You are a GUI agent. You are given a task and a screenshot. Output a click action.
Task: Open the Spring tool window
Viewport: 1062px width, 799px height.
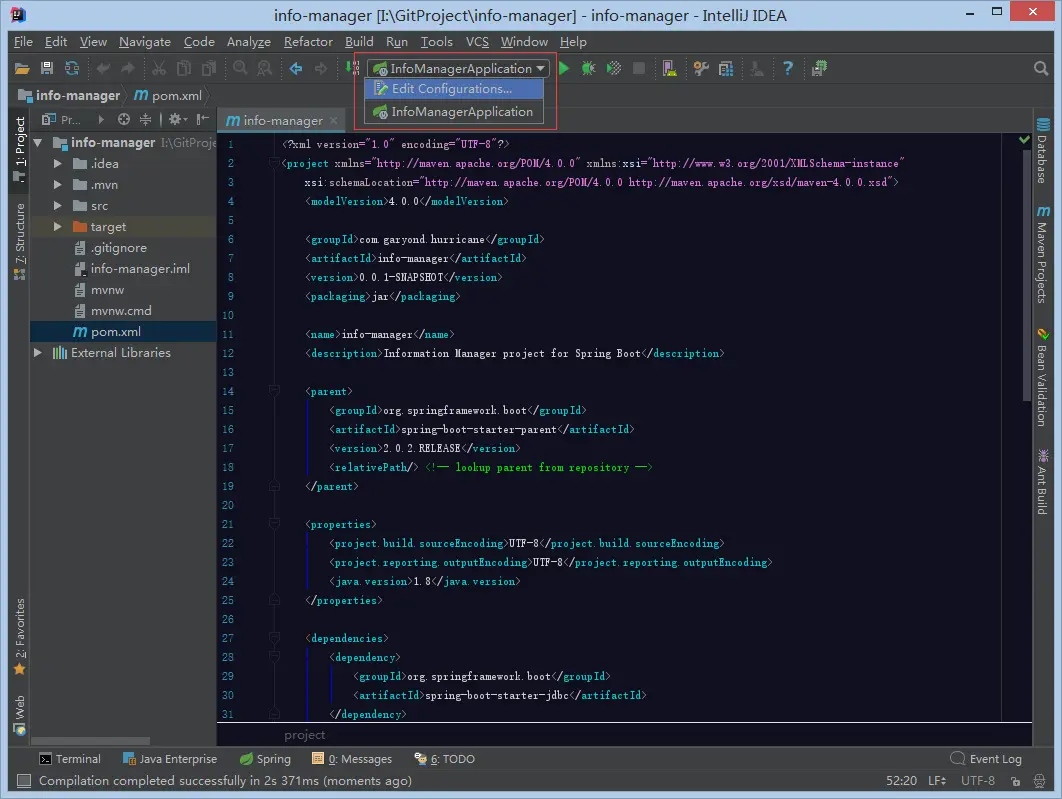tap(265, 759)
